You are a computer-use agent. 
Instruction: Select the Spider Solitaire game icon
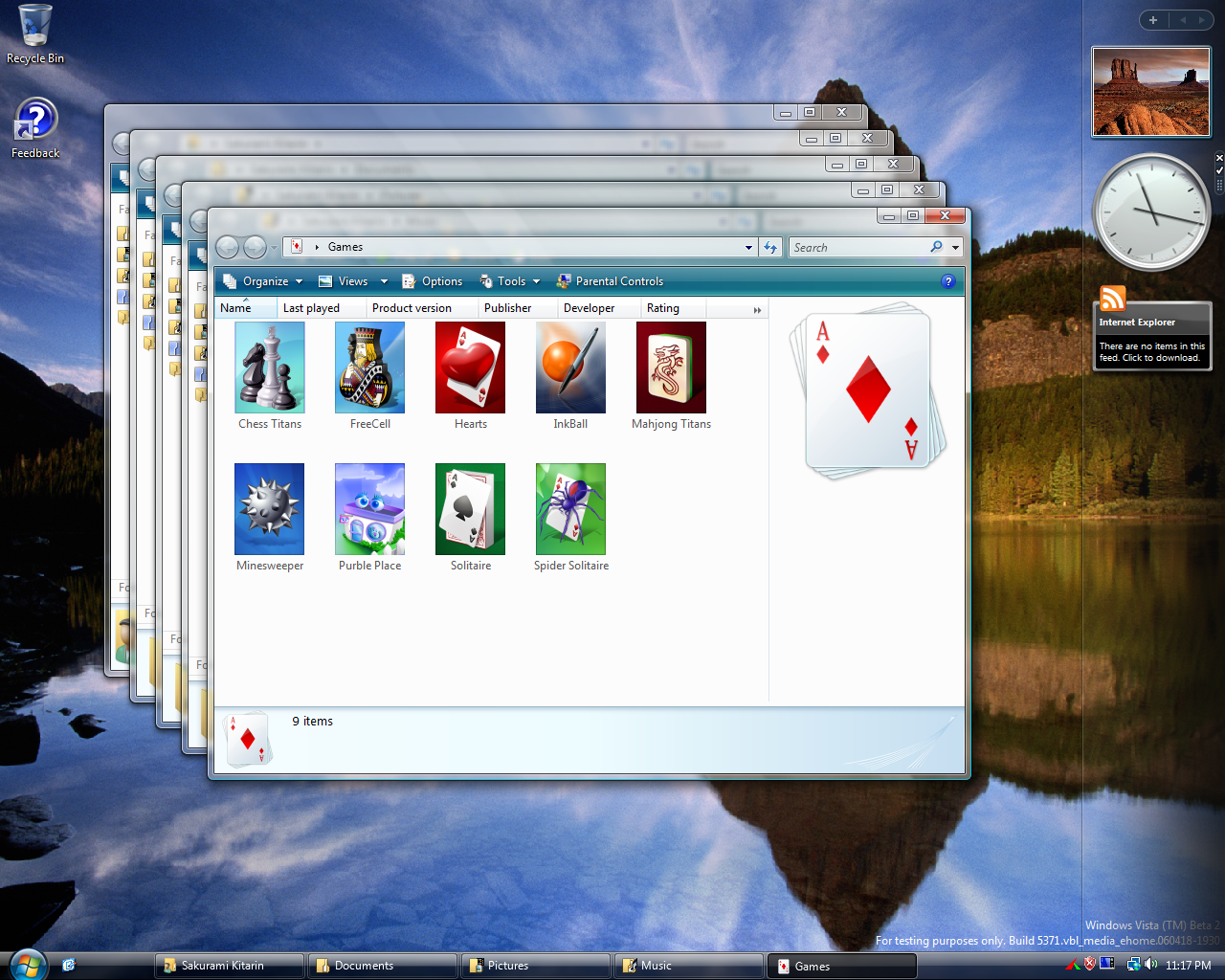(570, 509)
